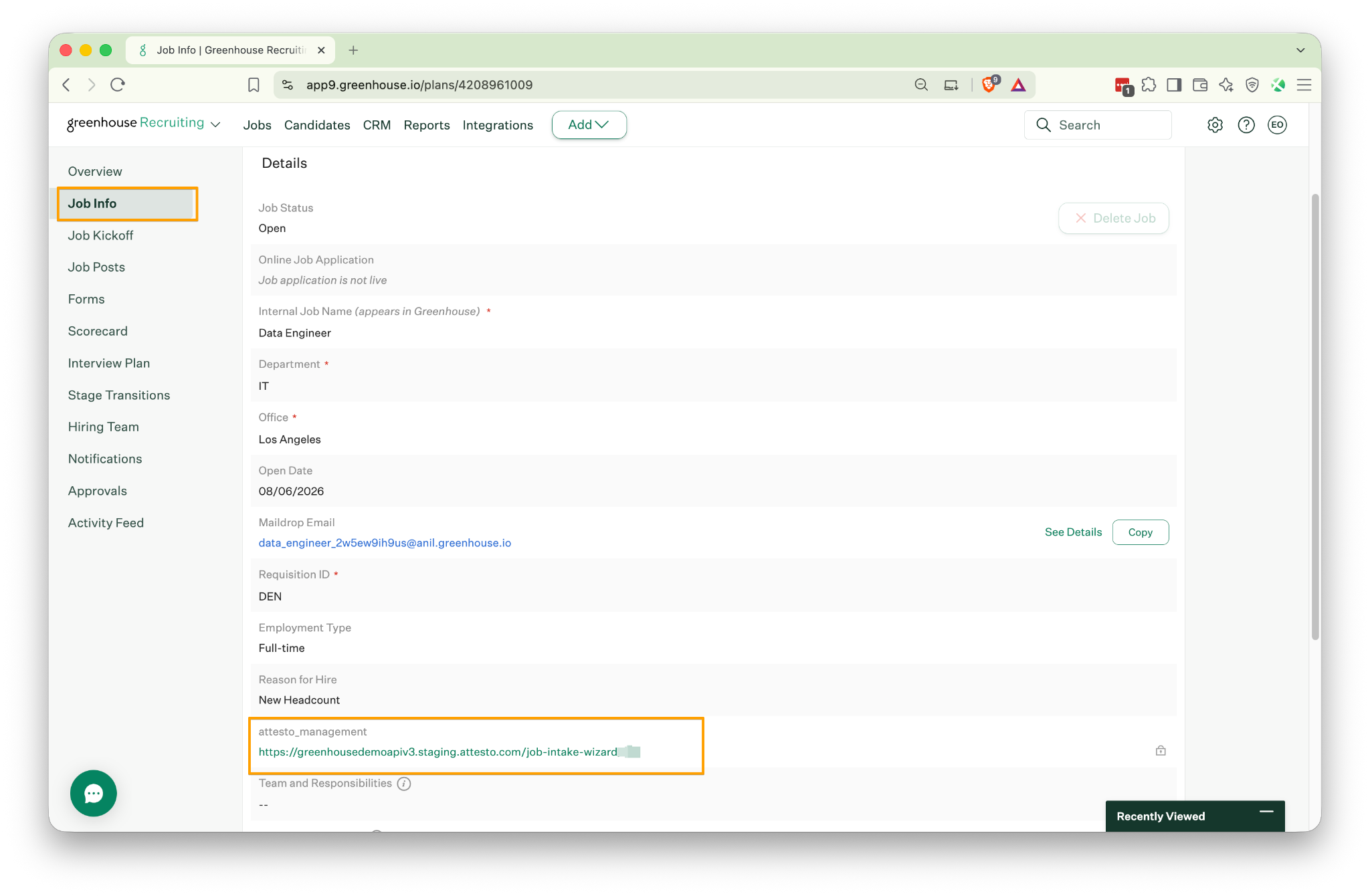The height and width of the screenshot is (896, 1370).
Task: Close the Job Info browser tab
Action: pyautogui.click(x=321, y=50)
